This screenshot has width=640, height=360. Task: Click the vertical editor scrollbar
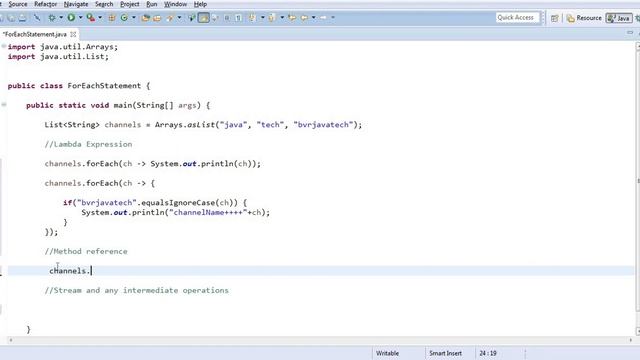point(638,180)
